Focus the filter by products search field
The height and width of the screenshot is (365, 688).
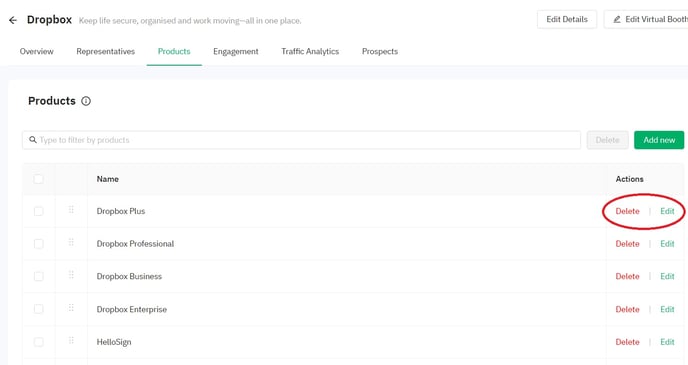(301, 140)
